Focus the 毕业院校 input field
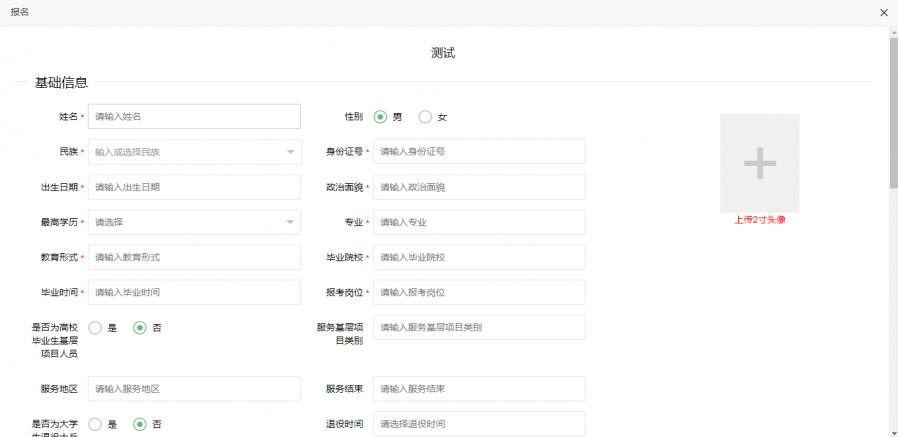The image size is (898, 437). 479,257
